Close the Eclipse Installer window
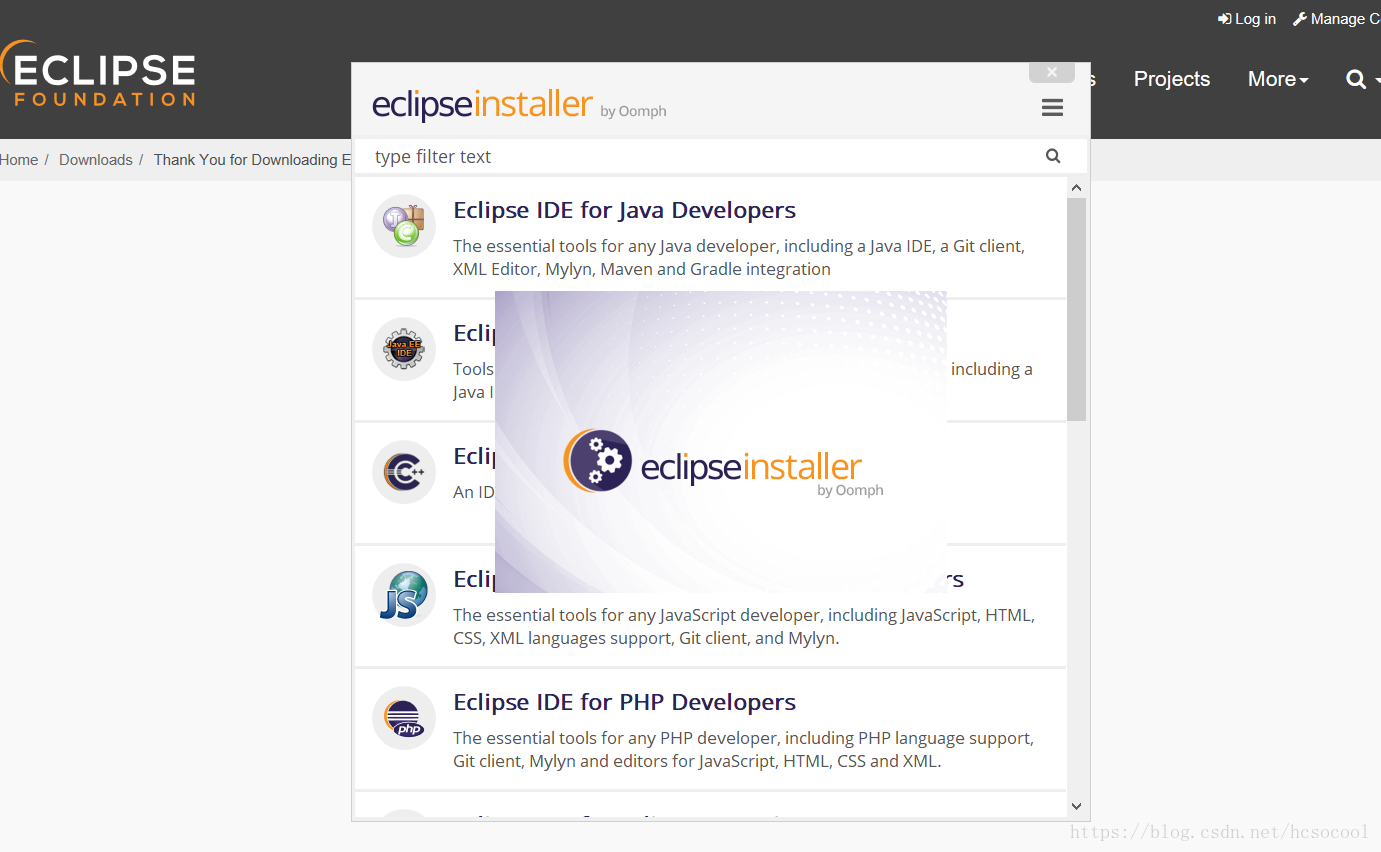Viewport: 1381px width, 852px height. 1052,72
